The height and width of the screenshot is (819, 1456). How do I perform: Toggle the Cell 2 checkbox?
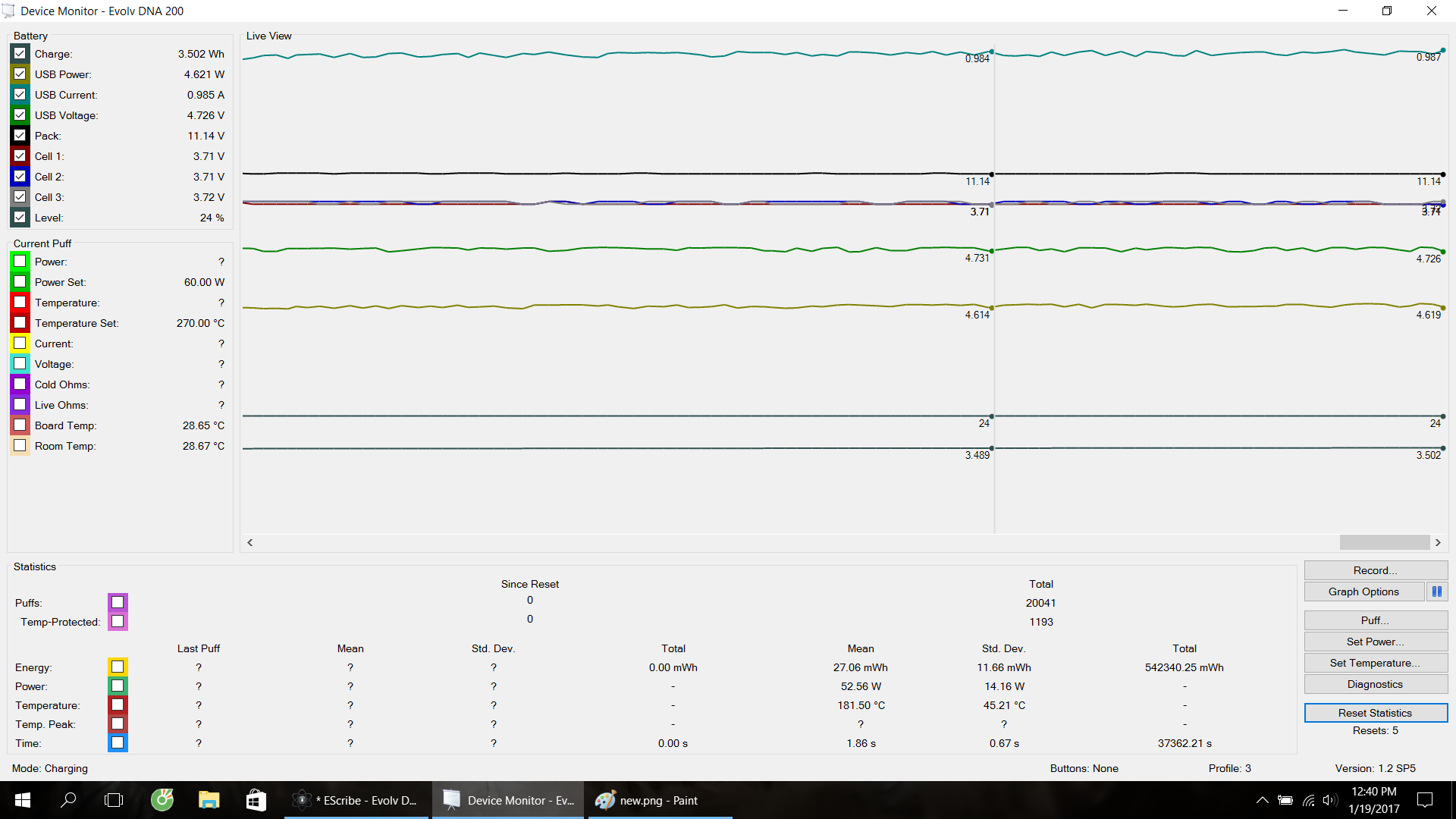click(x=20, y=177)
